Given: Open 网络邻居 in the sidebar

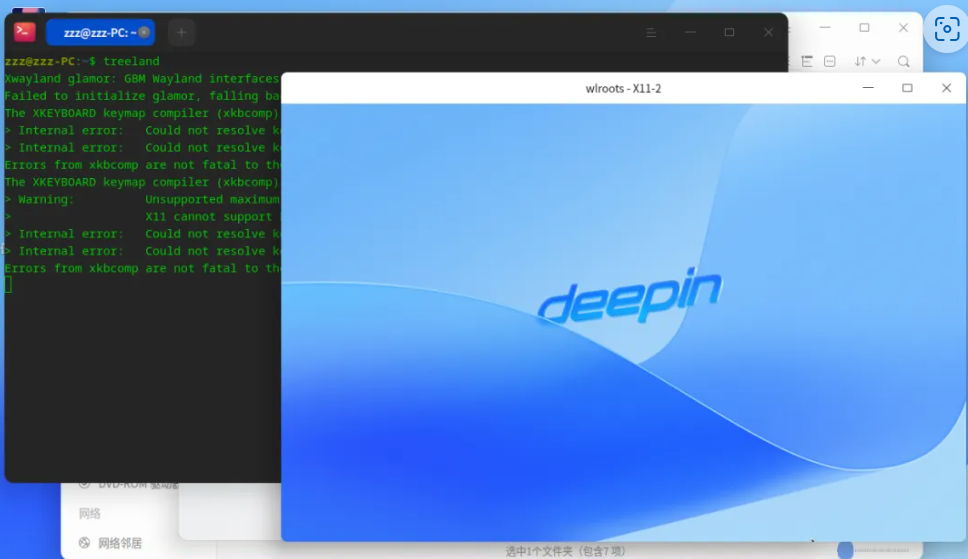Looking at the screenshot, I should coord(111,543).
